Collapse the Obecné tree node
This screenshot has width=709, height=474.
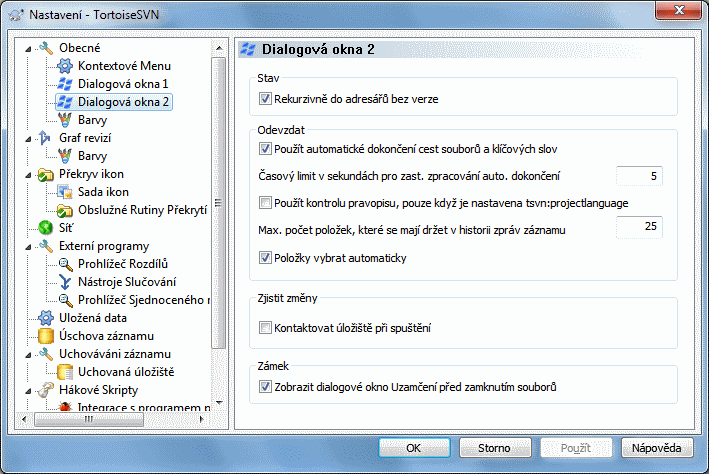click(28, 48)
